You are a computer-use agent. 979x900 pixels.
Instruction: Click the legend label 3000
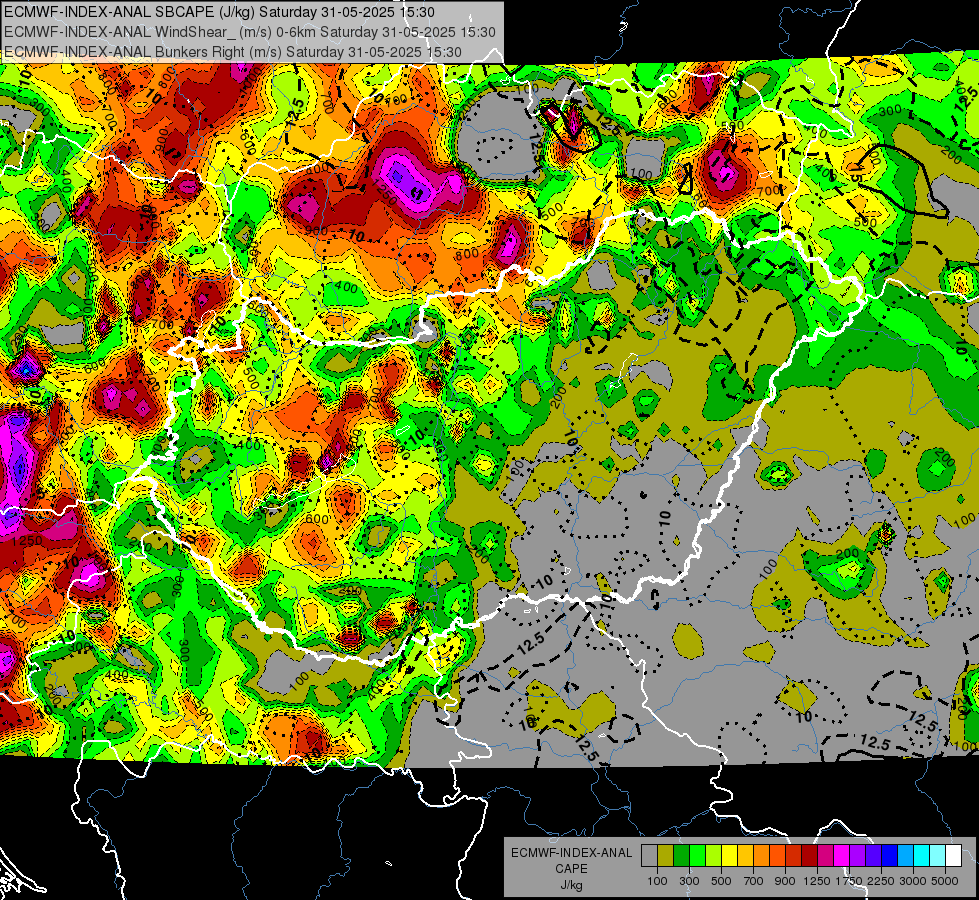coord(913,881)
